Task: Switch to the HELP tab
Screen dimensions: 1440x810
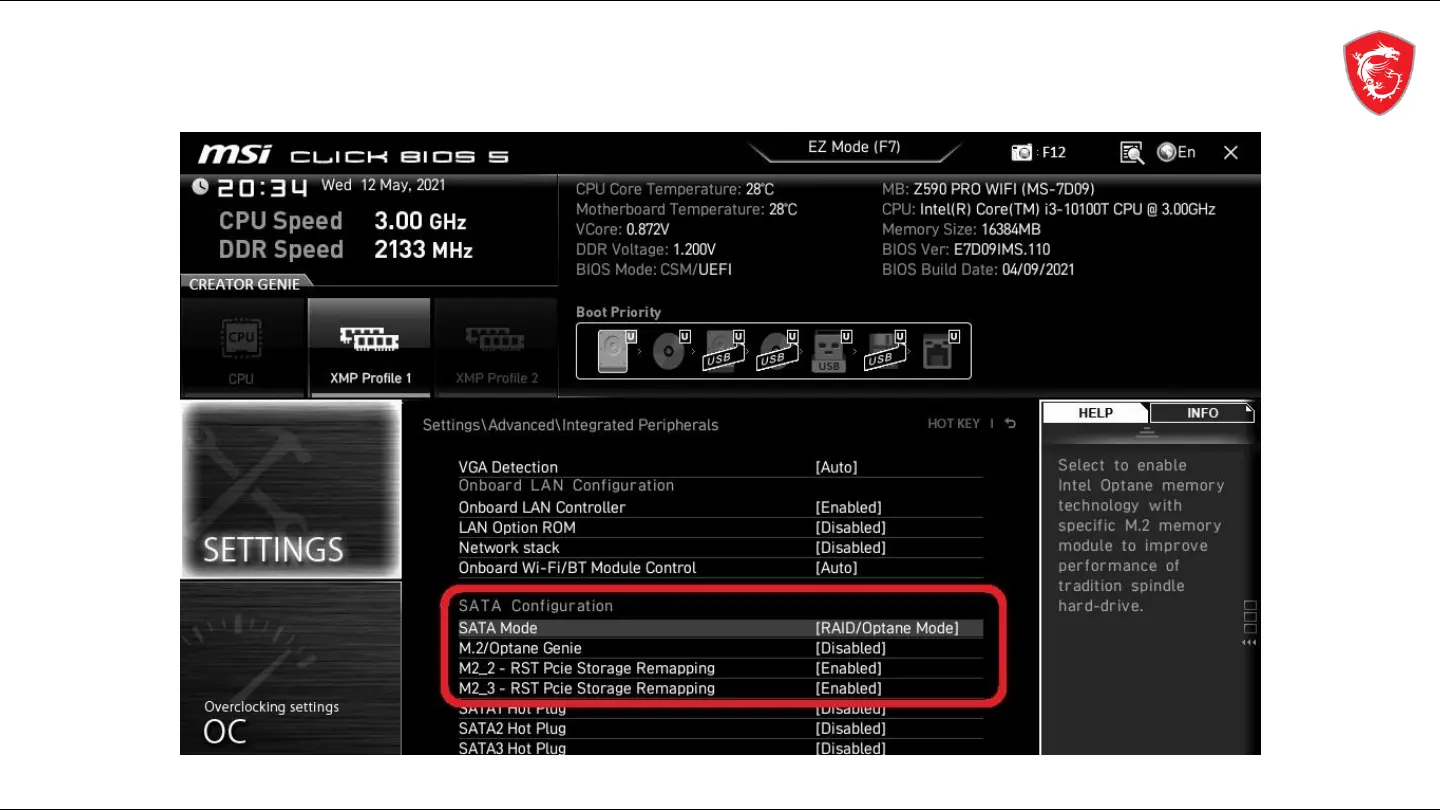Action: tap(1095, 413)
